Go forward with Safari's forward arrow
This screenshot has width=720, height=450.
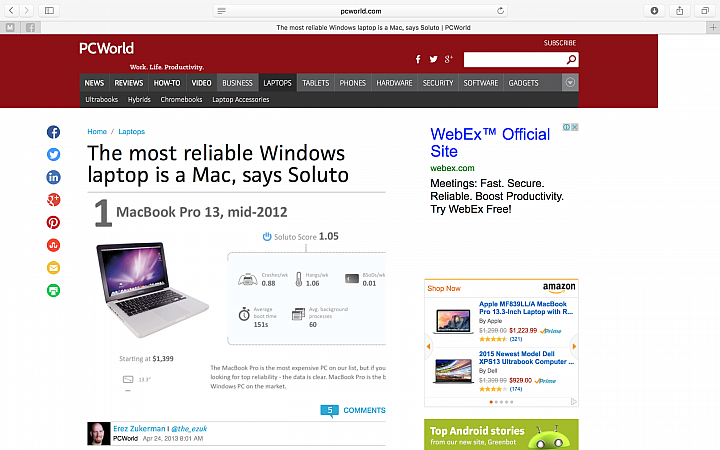click(x=27, y=11)
